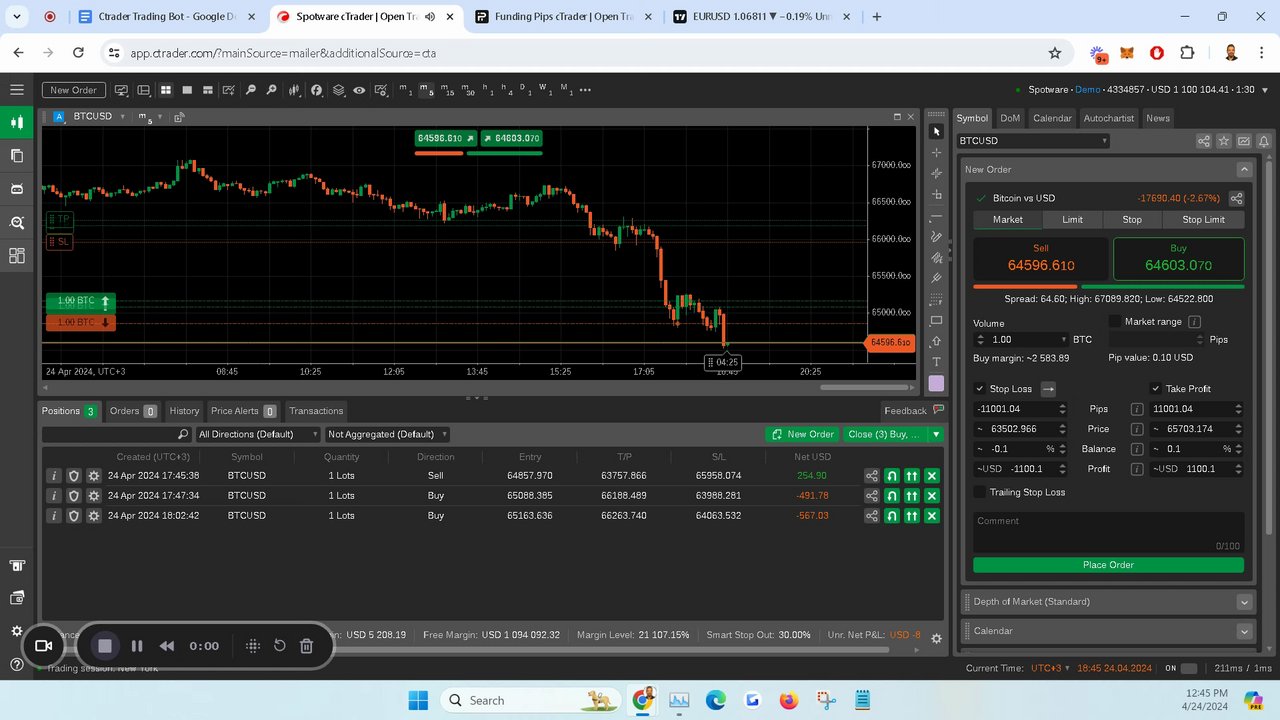Open protection shield for 17:47:34 position
The width and height of the screenshot is (1280, 720).
(74, 496)
